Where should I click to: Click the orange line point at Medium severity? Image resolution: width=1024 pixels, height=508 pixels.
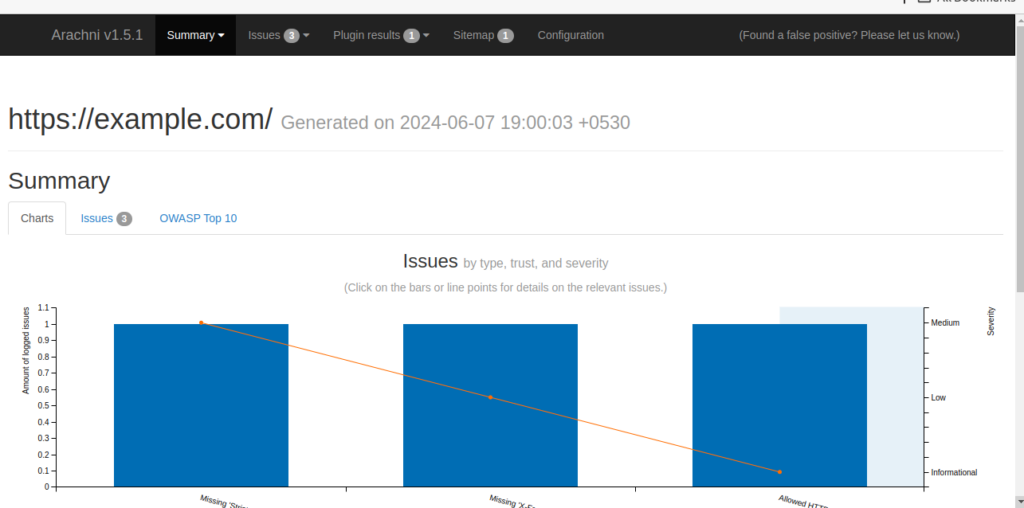pyautogui.click(x=201, y=323)
